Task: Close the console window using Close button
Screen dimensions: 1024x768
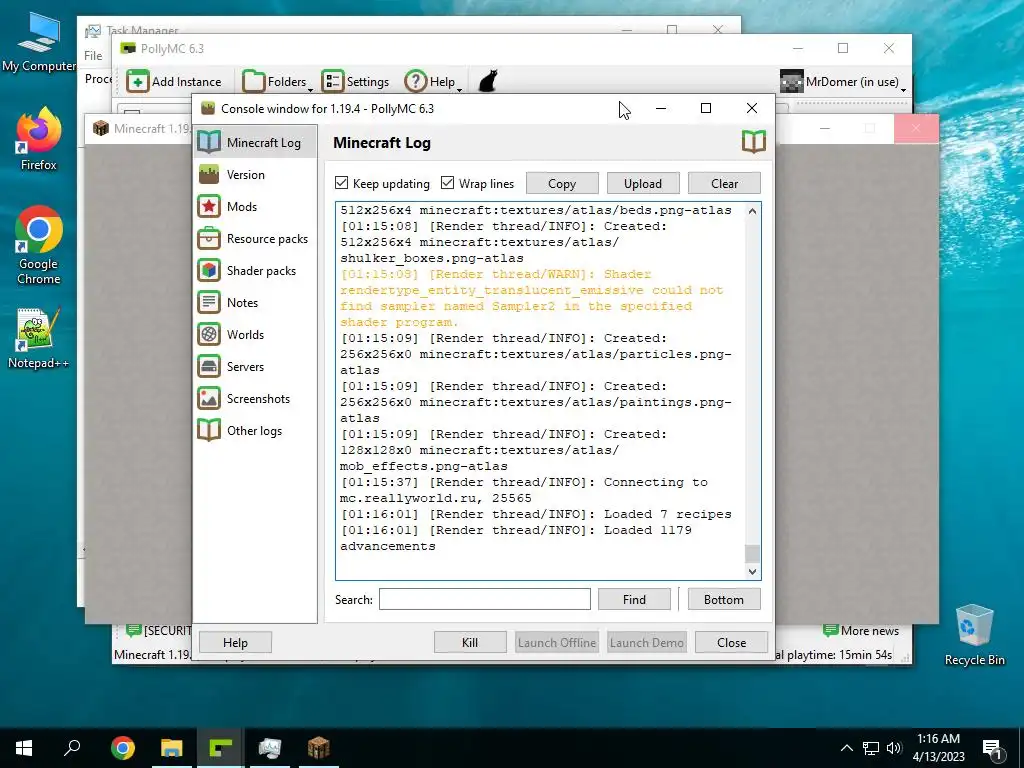Action: [731, 643]
